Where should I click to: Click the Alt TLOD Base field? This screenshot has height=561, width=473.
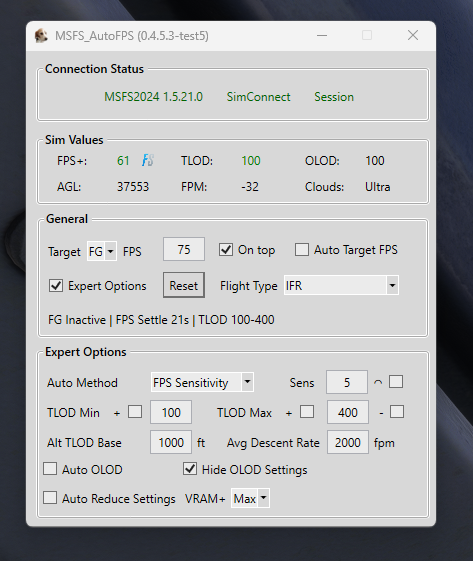pyautogui.click(x=171, y=442)
